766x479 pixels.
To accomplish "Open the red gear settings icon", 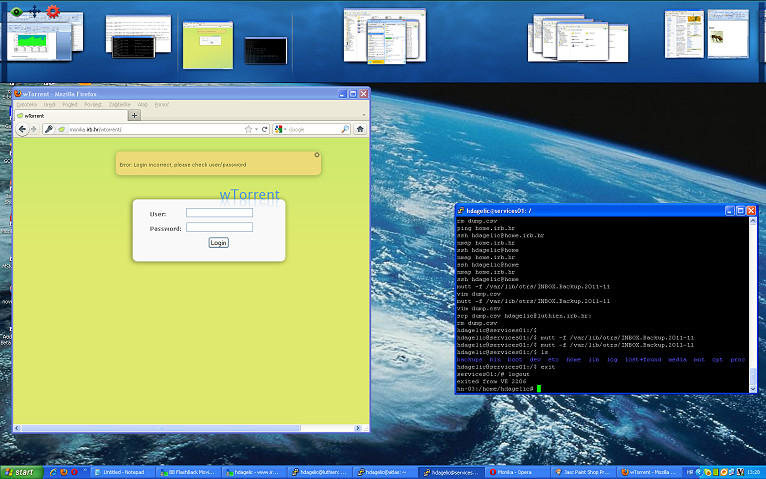I will click(x=53, y=11).
